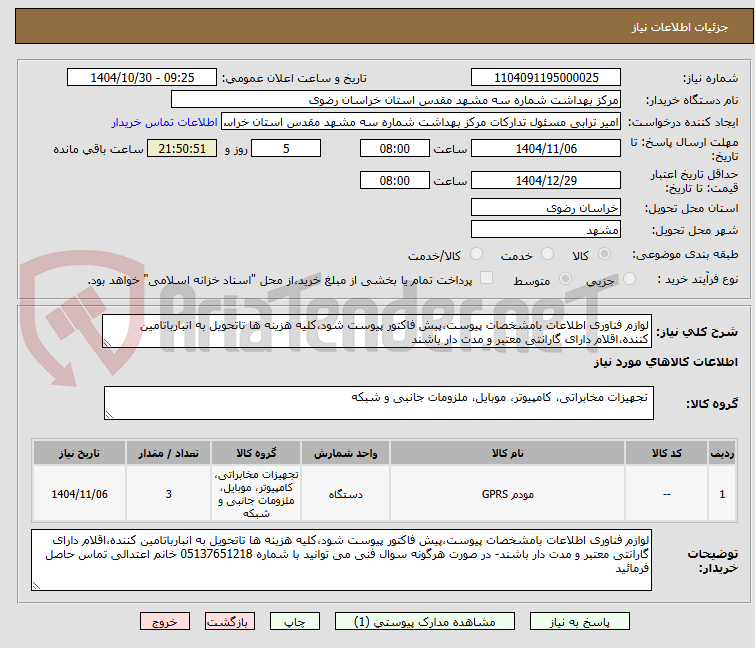Click the گروه کالا table column header
The image size is (755, 648).
coord(256,453)
